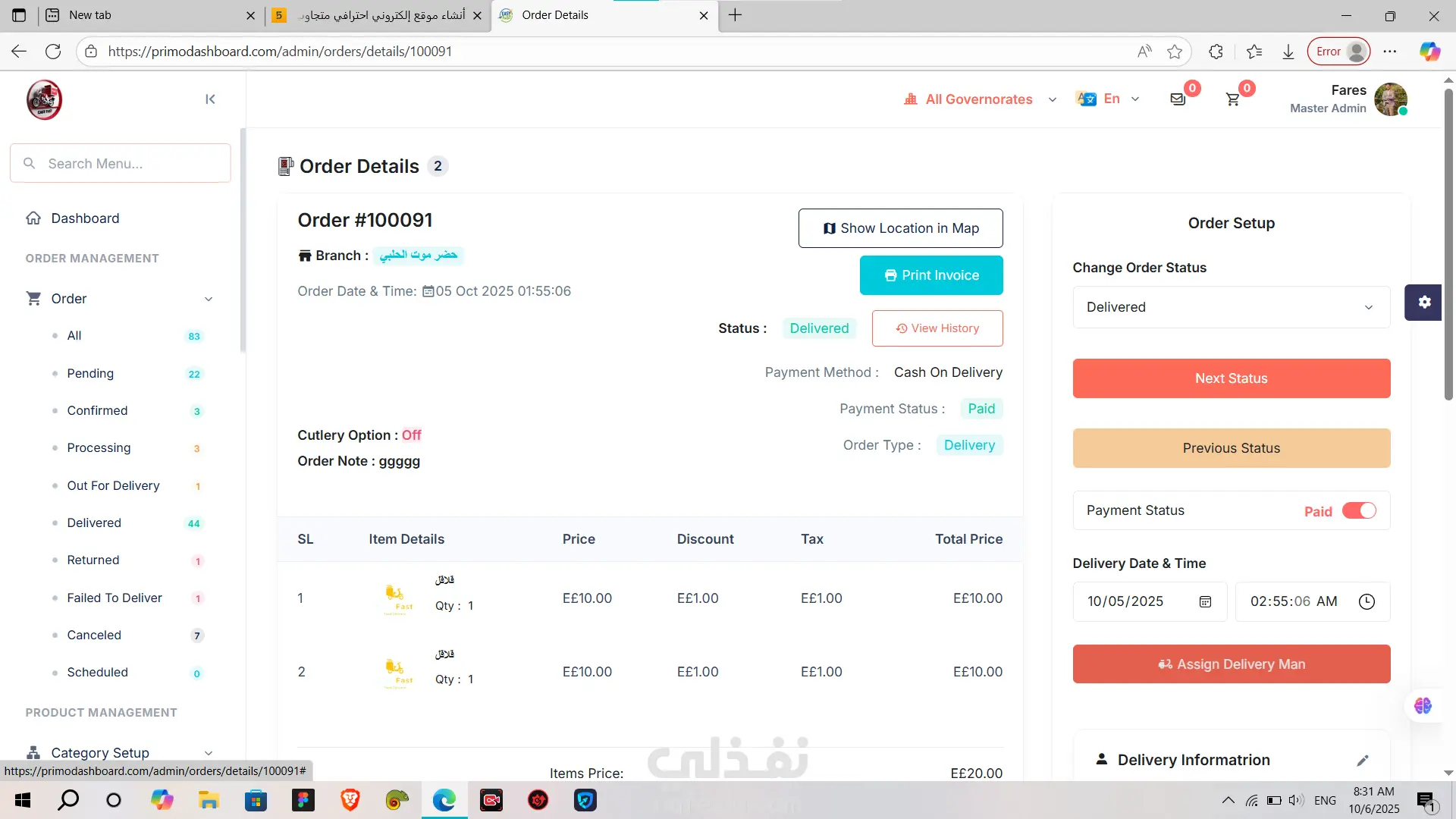
Task: Edit Delivery Information with the pencil icon
Action: coord(1363,760)
